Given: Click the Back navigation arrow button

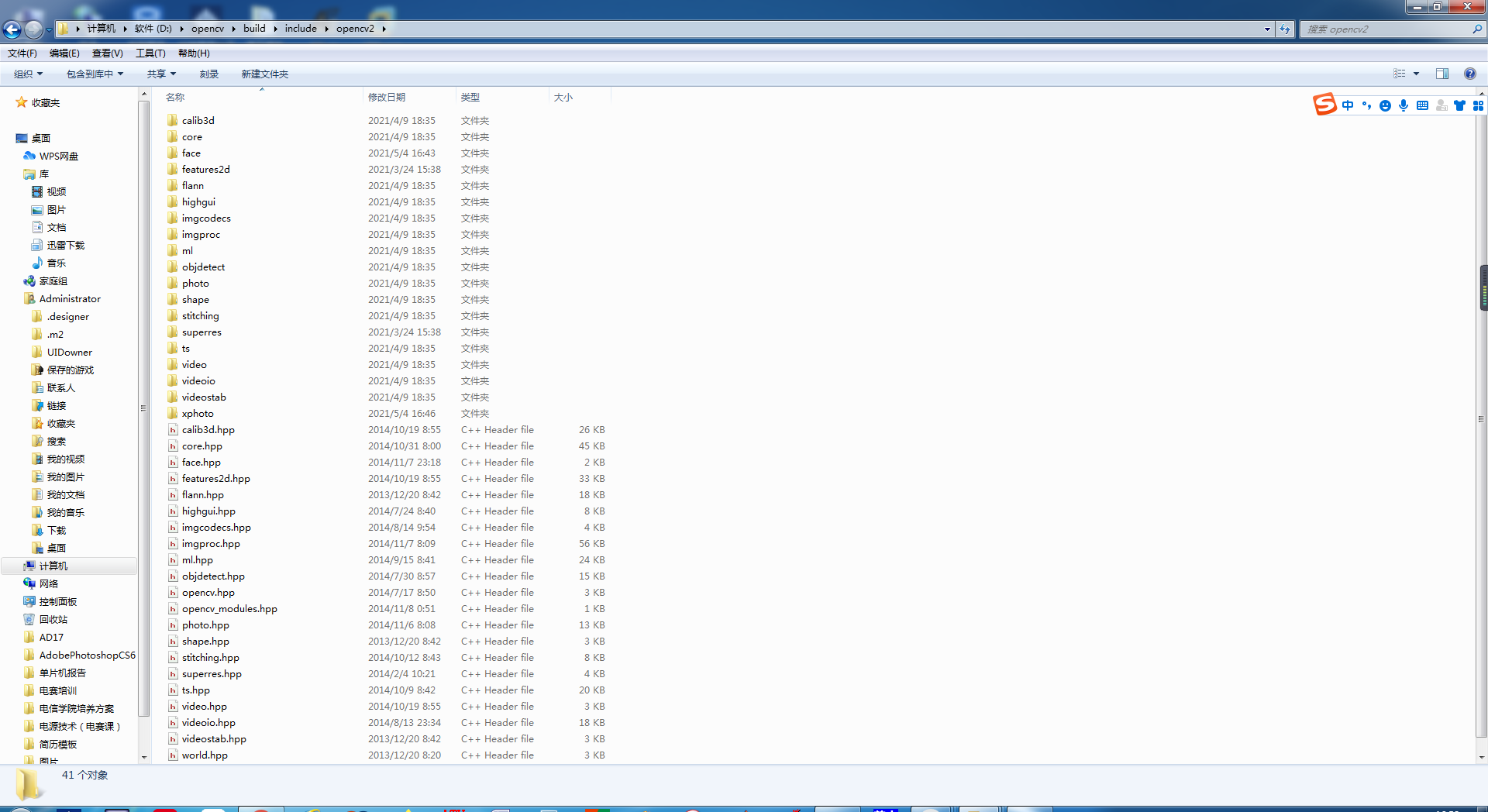Looking at the screenshot, I should coord(12,29).
